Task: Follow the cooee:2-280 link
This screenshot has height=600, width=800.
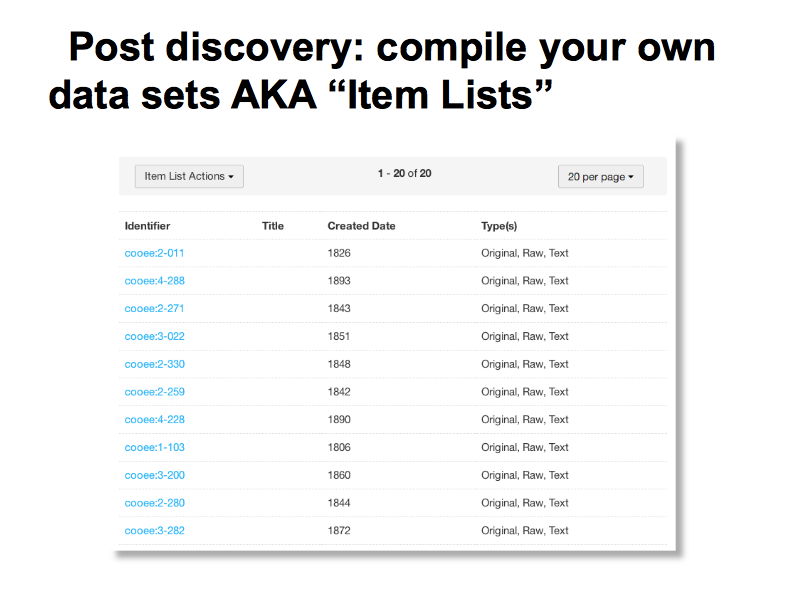Action: click(155, 503)
